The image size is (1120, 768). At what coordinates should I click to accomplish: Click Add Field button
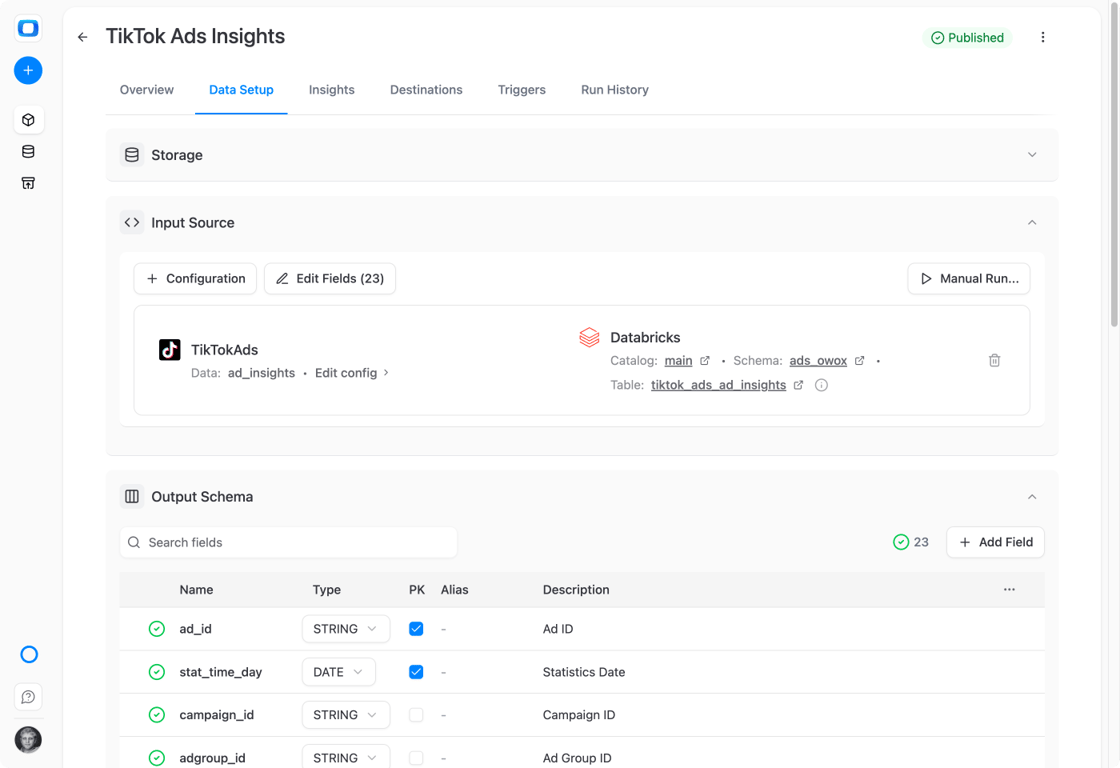coord(995,542)
